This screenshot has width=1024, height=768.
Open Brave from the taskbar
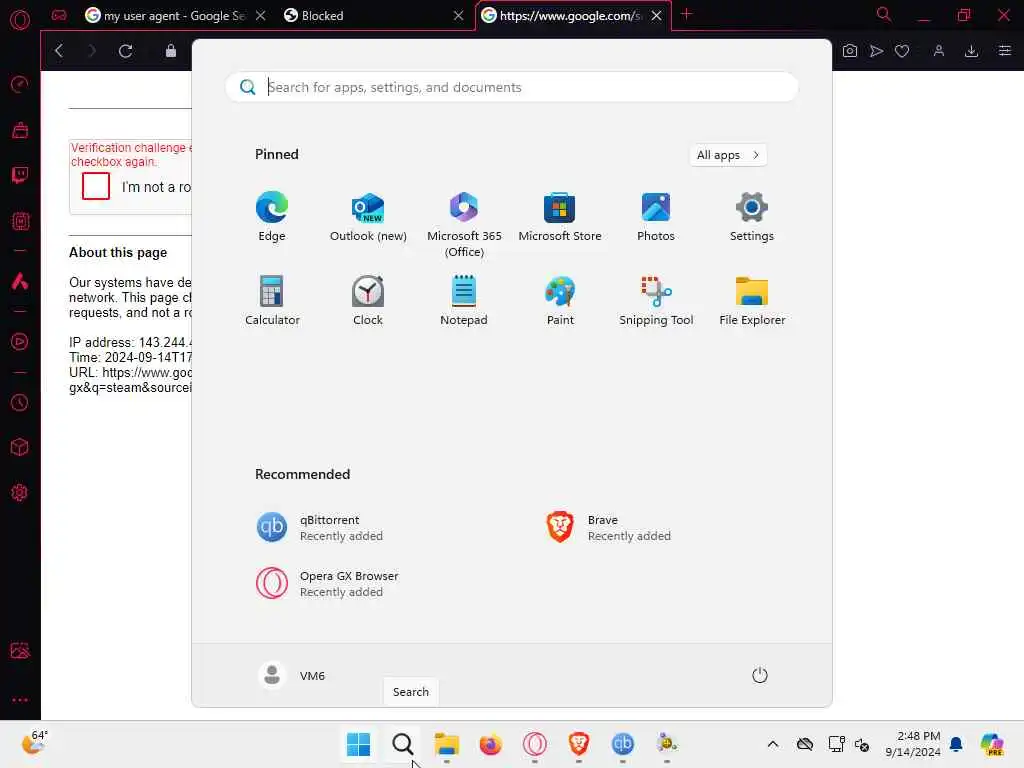tap(579, 744)
